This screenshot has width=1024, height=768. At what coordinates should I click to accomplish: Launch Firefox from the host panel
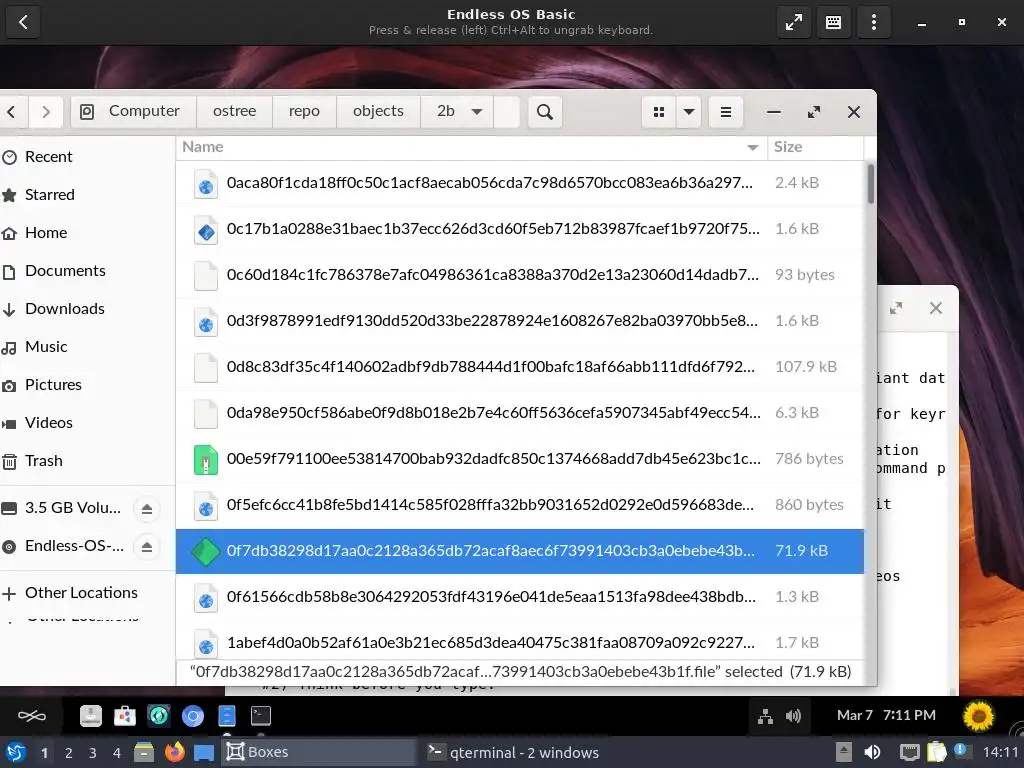tap(174, 752)
